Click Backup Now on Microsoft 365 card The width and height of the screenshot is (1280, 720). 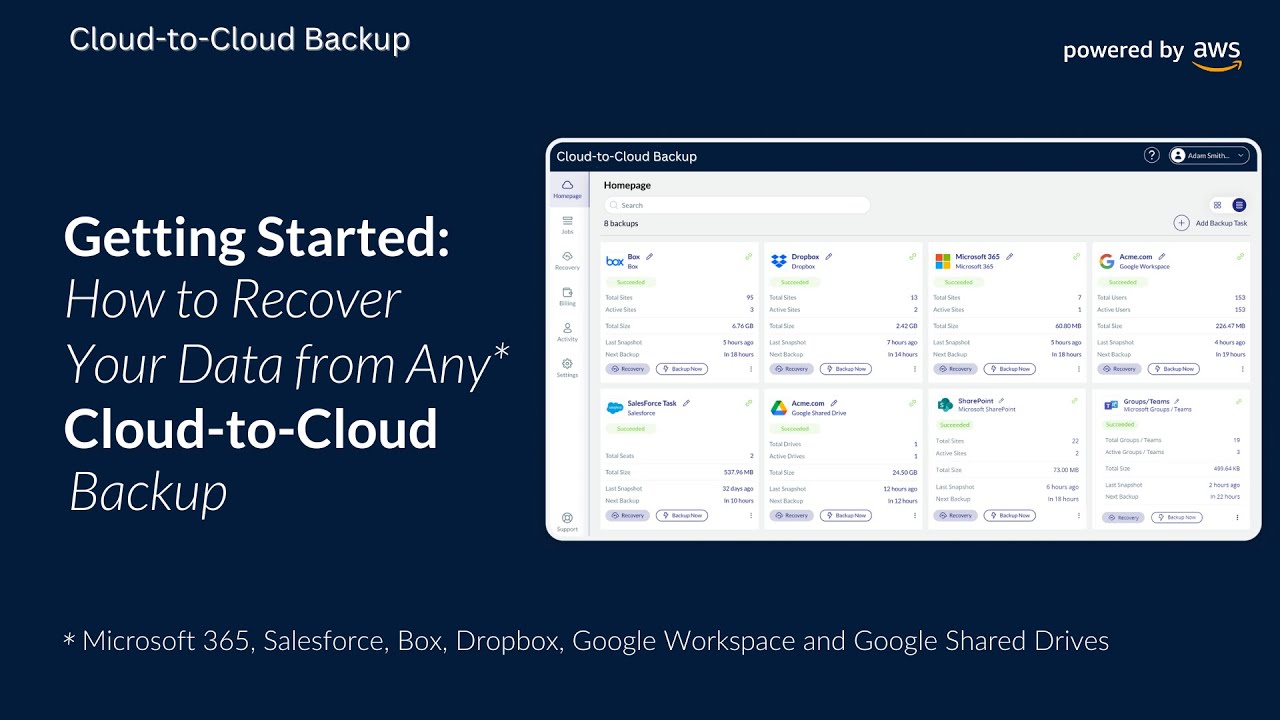[x=1010, y=369]
